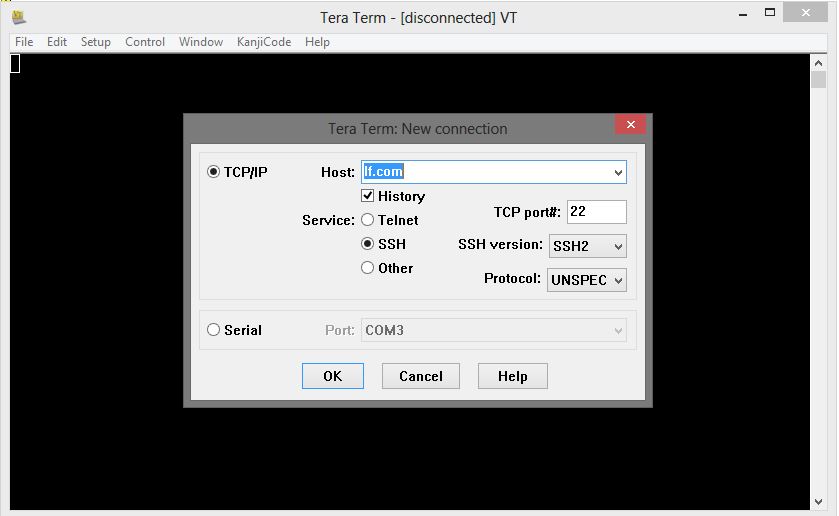The height and width of the screenshot is (516, 839).
Task: Click the terminal scrollbar down arrow
Action: (x=818, y=502)
